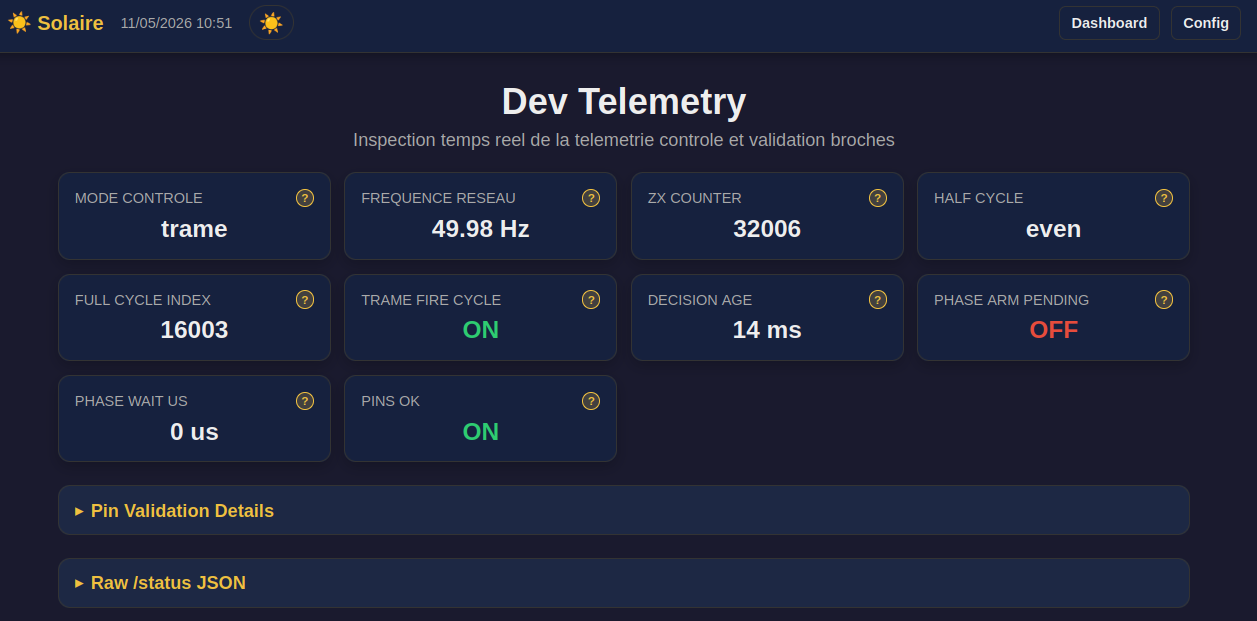Expand Pin Validation Details section
Viewport: 1257px width, 621px height.
624,510
